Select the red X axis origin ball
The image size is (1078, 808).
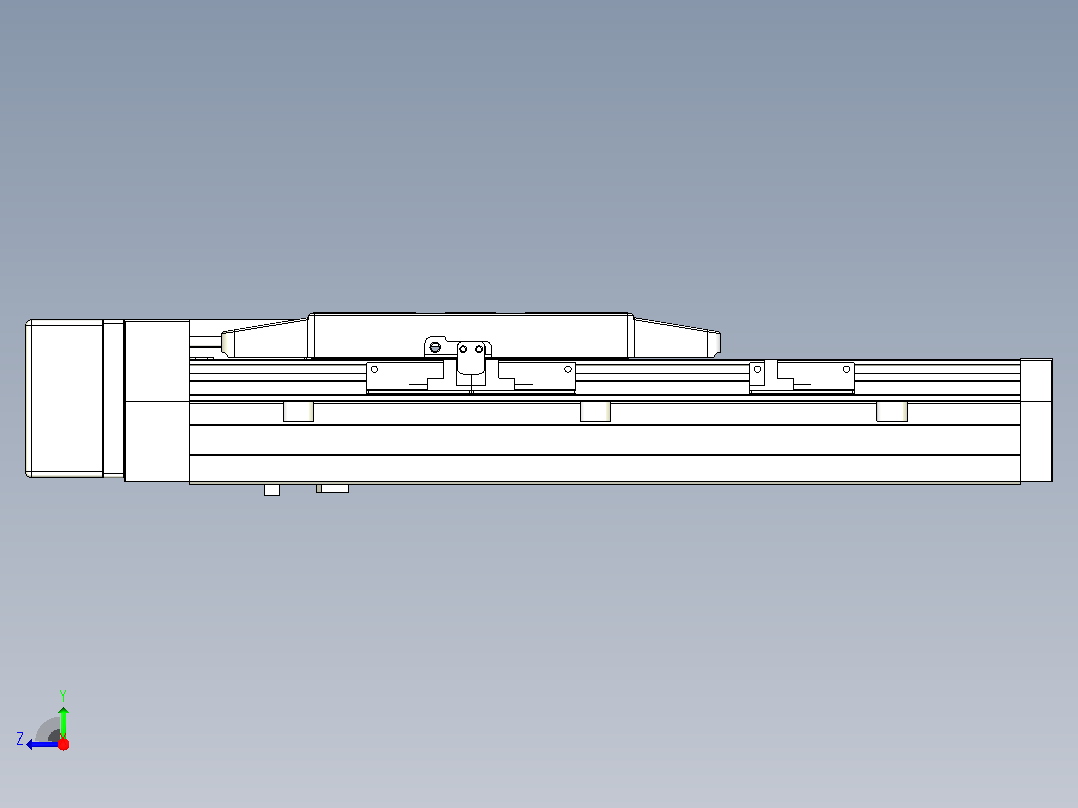coord(63,744)
